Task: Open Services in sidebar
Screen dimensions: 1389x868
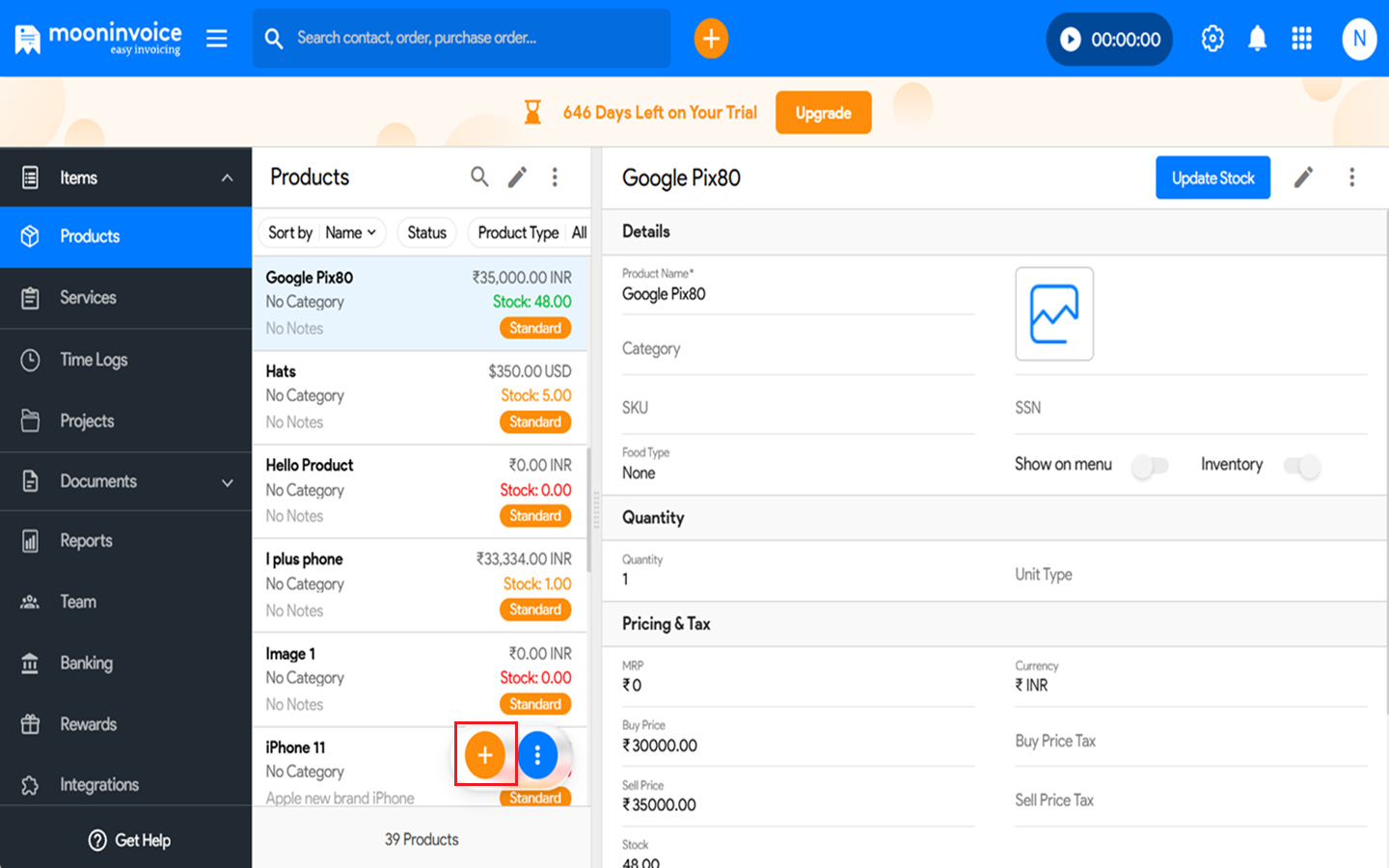Action: click(125, 298)
